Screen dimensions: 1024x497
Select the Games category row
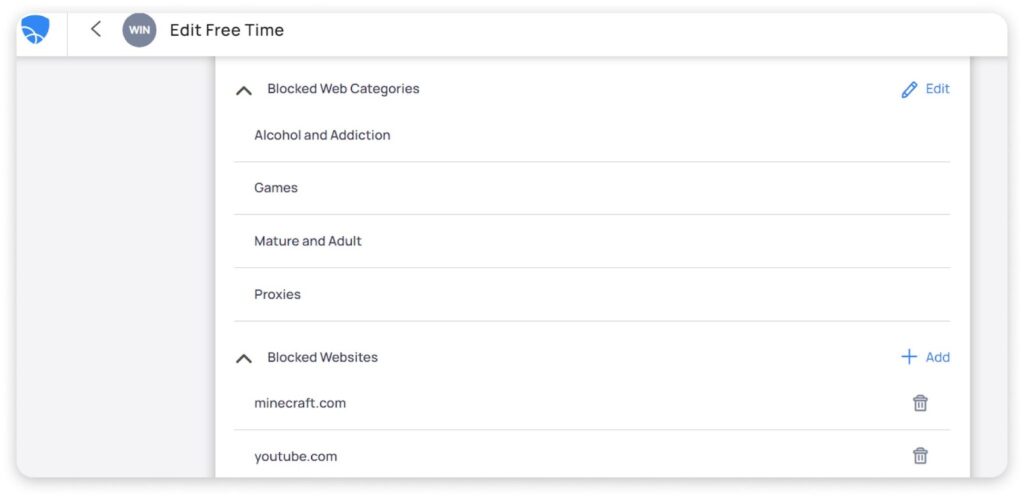(276, 188)
